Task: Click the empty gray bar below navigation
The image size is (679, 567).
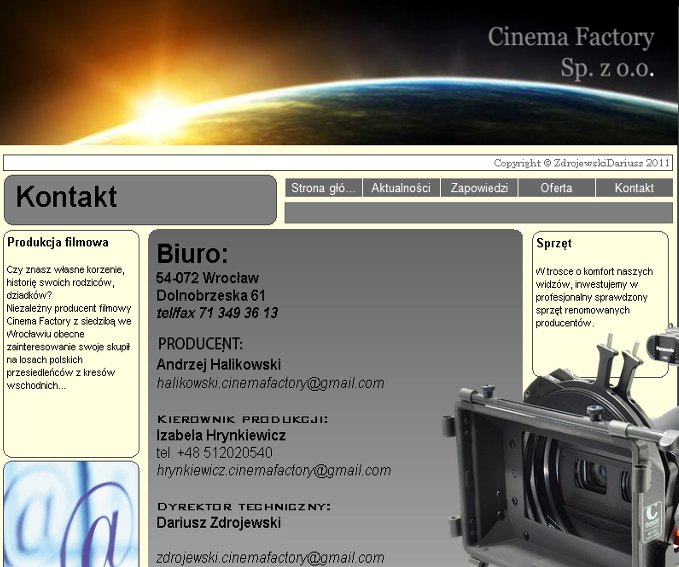Action: pos(478,212)
